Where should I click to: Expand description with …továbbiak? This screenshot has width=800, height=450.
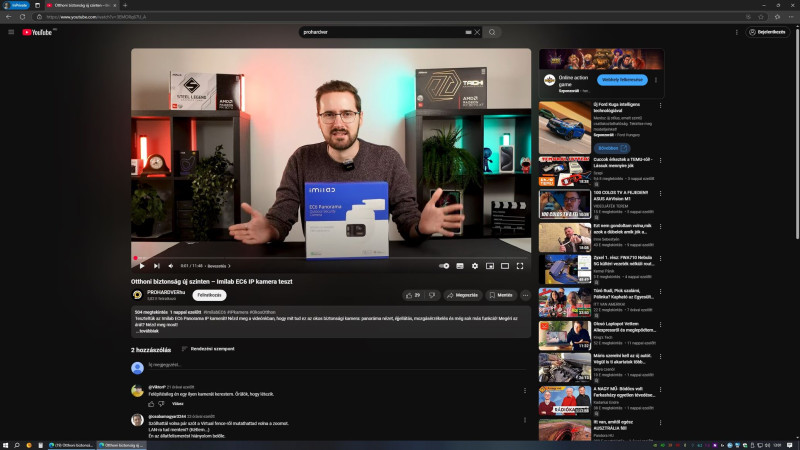click(148, 331)
